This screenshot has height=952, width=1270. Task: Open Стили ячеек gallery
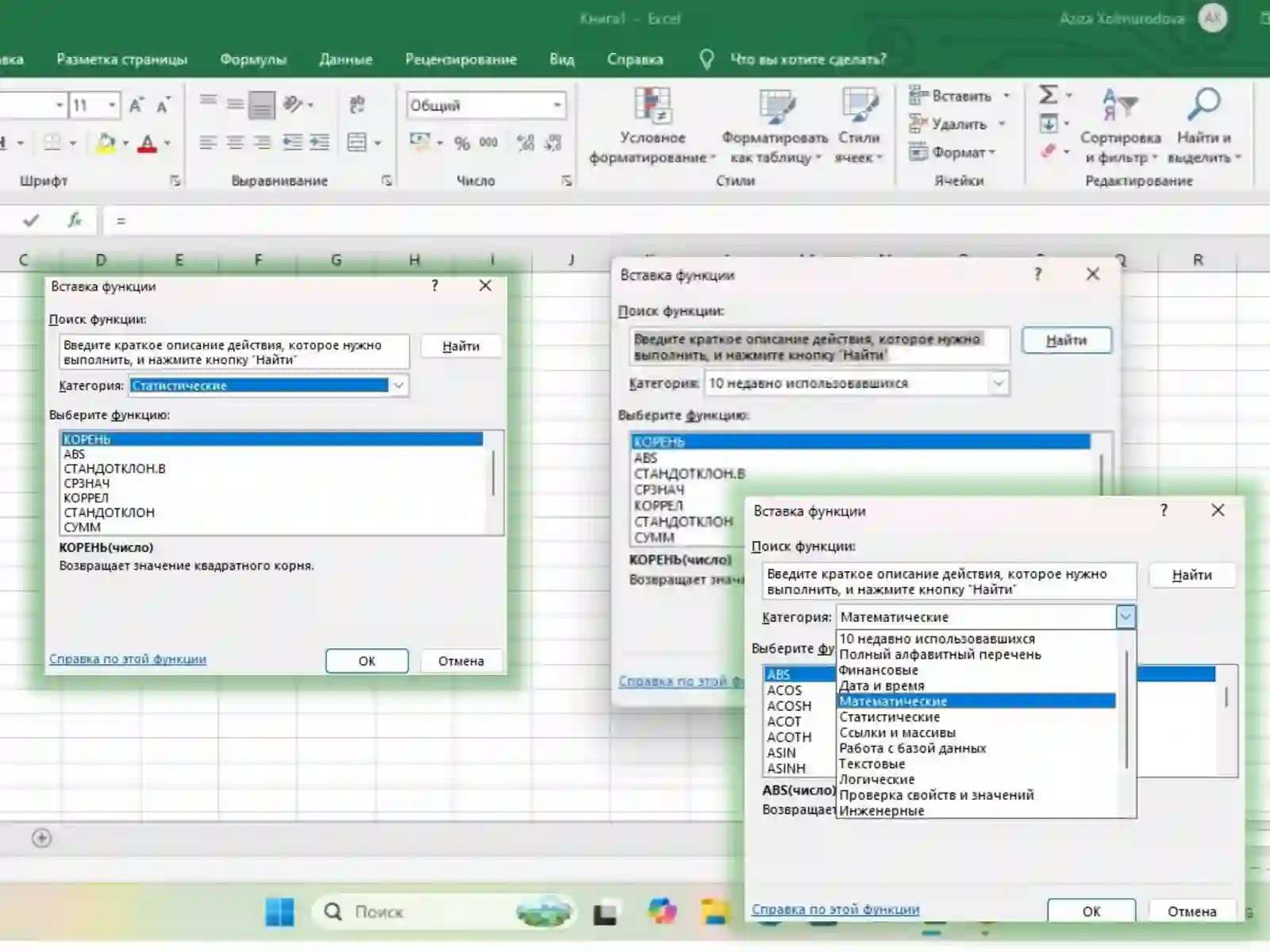858,127
